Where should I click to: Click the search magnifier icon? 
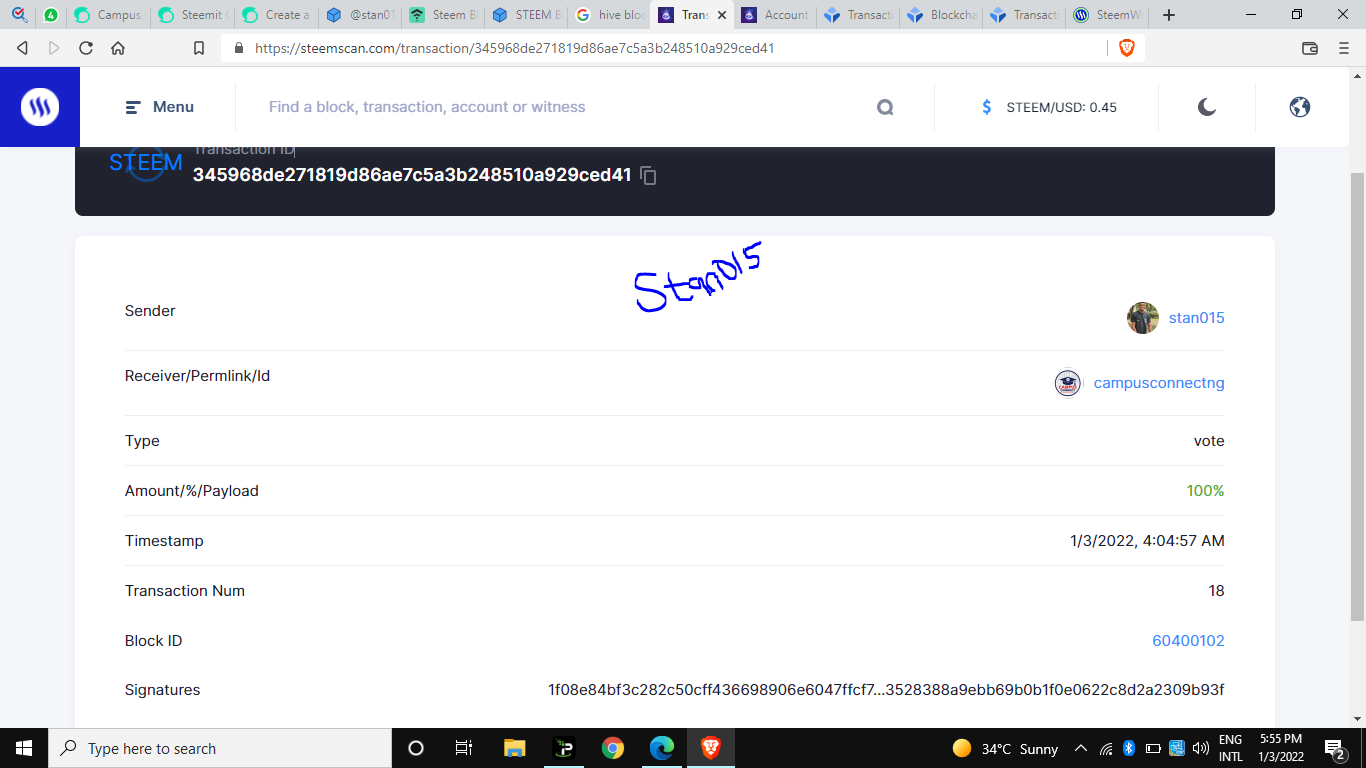[x=885, y=107]
